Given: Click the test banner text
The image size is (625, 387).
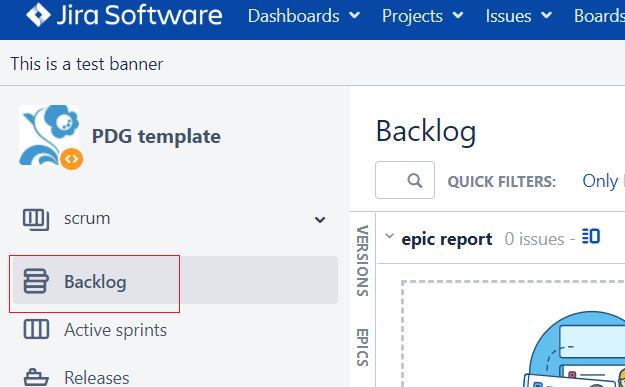Looking at the screenshot, I should point(86,64).
